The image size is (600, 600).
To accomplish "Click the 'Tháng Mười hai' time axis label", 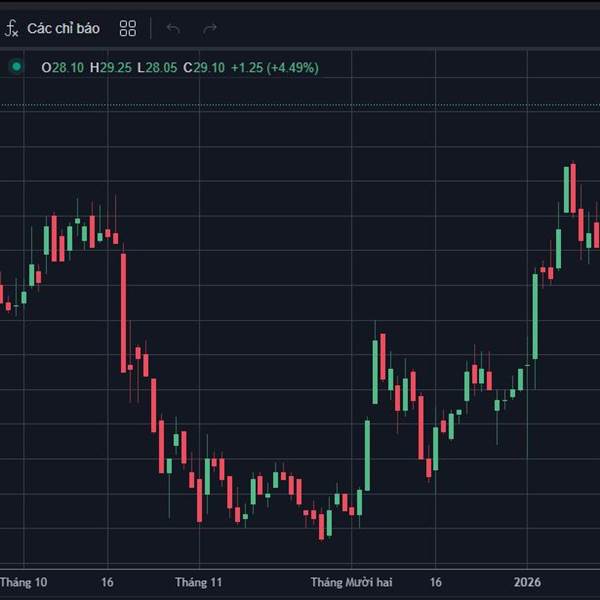I will click(x=351, y=581).
